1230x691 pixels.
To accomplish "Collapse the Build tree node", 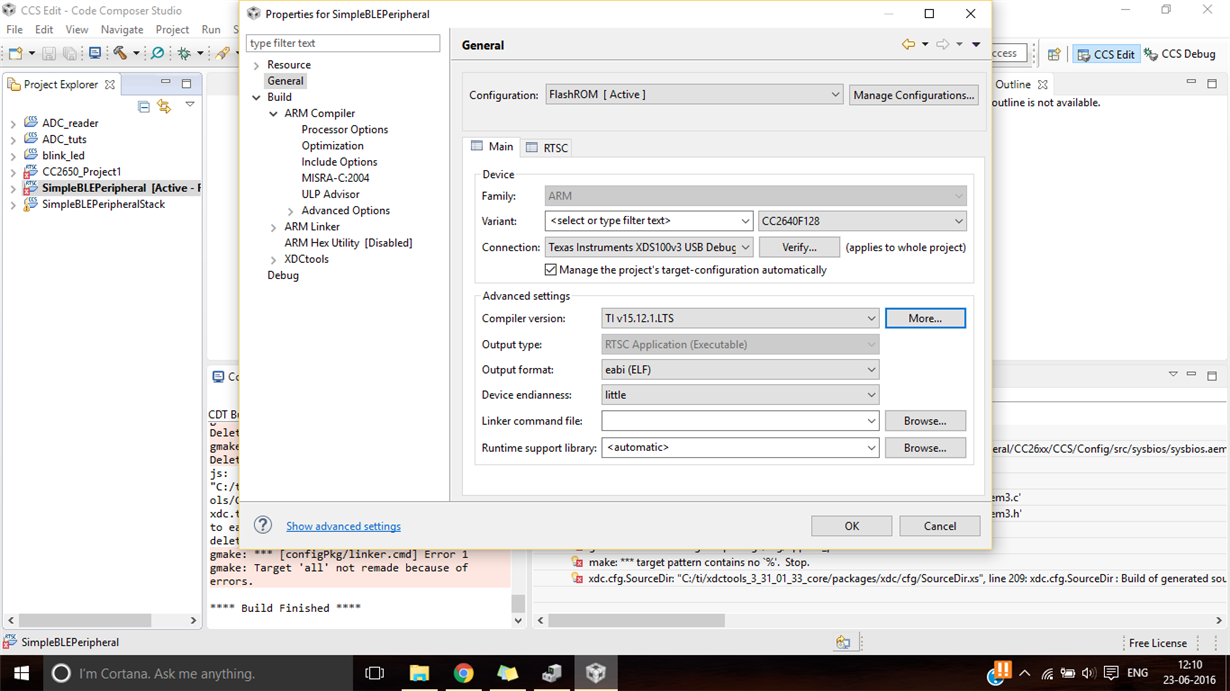I will [256, 97].
